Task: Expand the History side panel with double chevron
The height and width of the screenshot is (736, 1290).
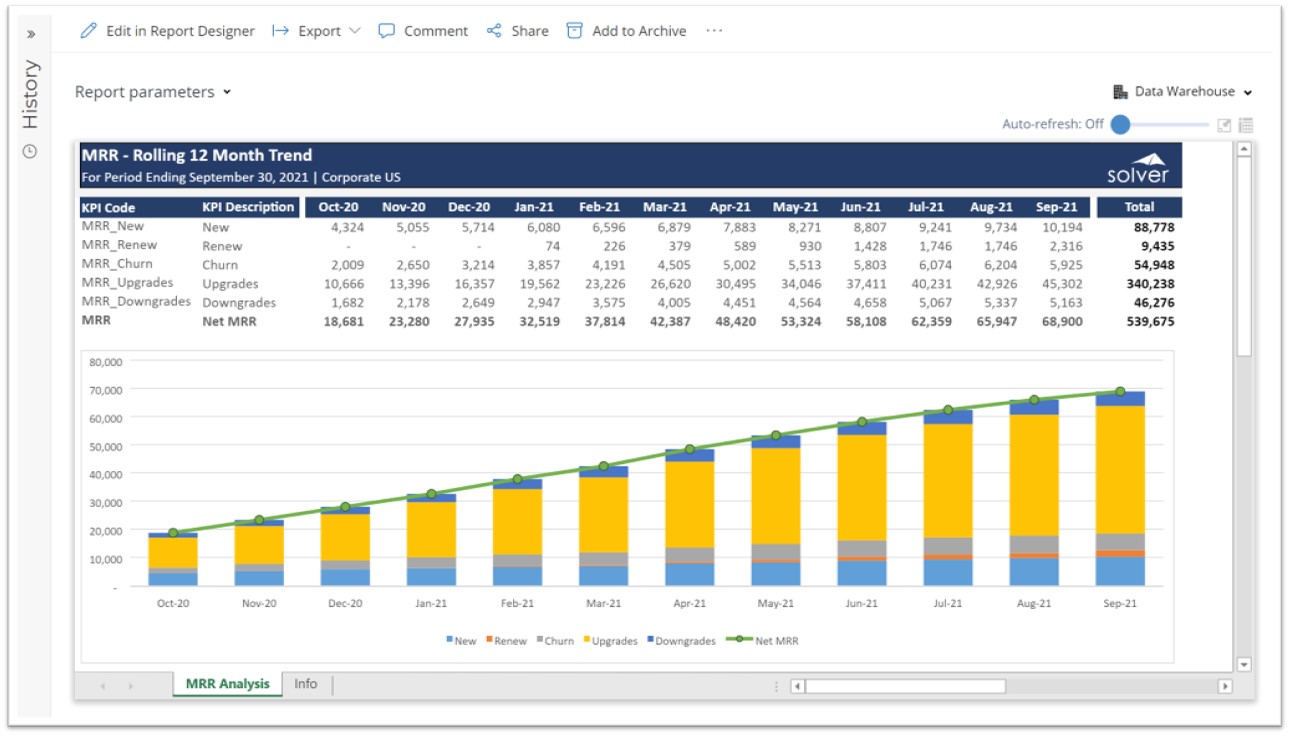Action: [30, 33]
